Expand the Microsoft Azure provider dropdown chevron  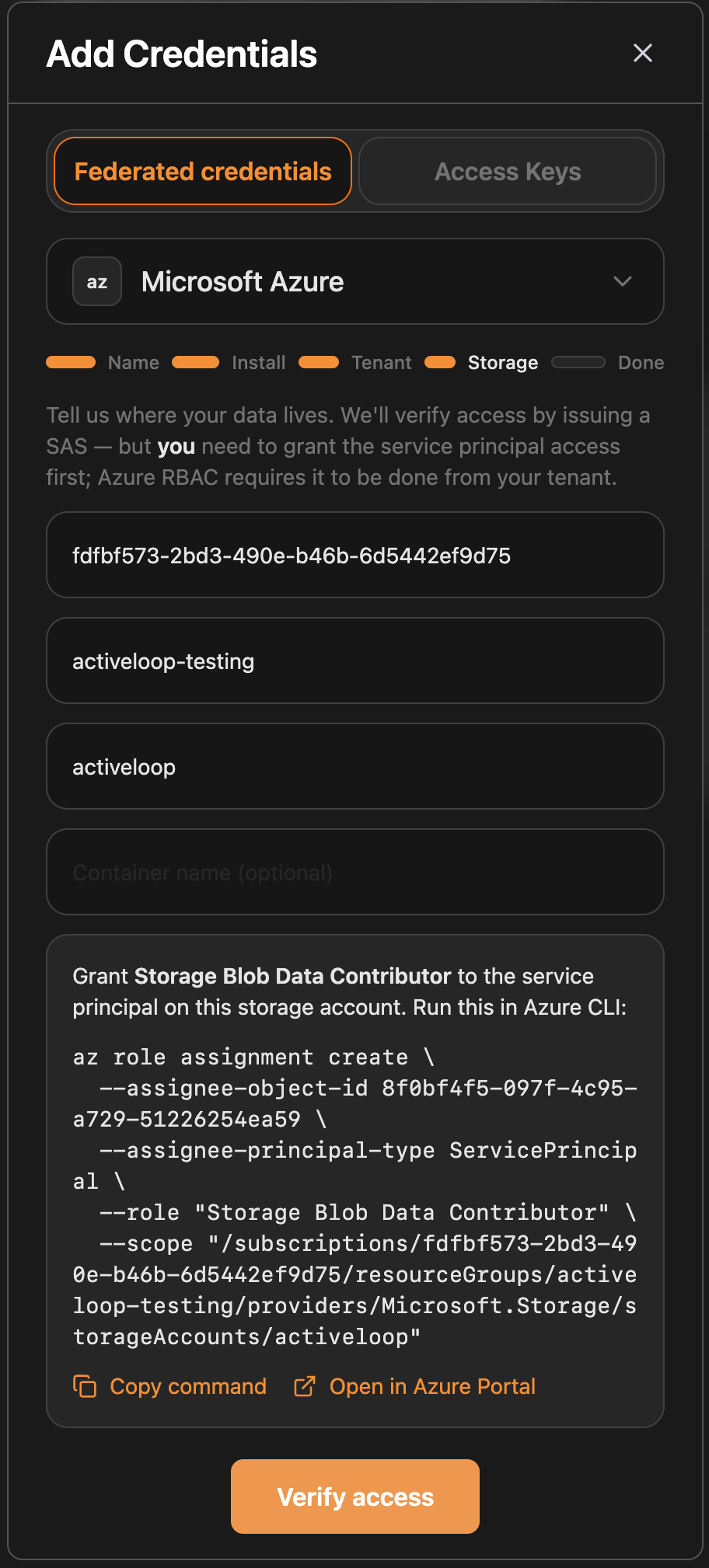click(x=623, y=281)
